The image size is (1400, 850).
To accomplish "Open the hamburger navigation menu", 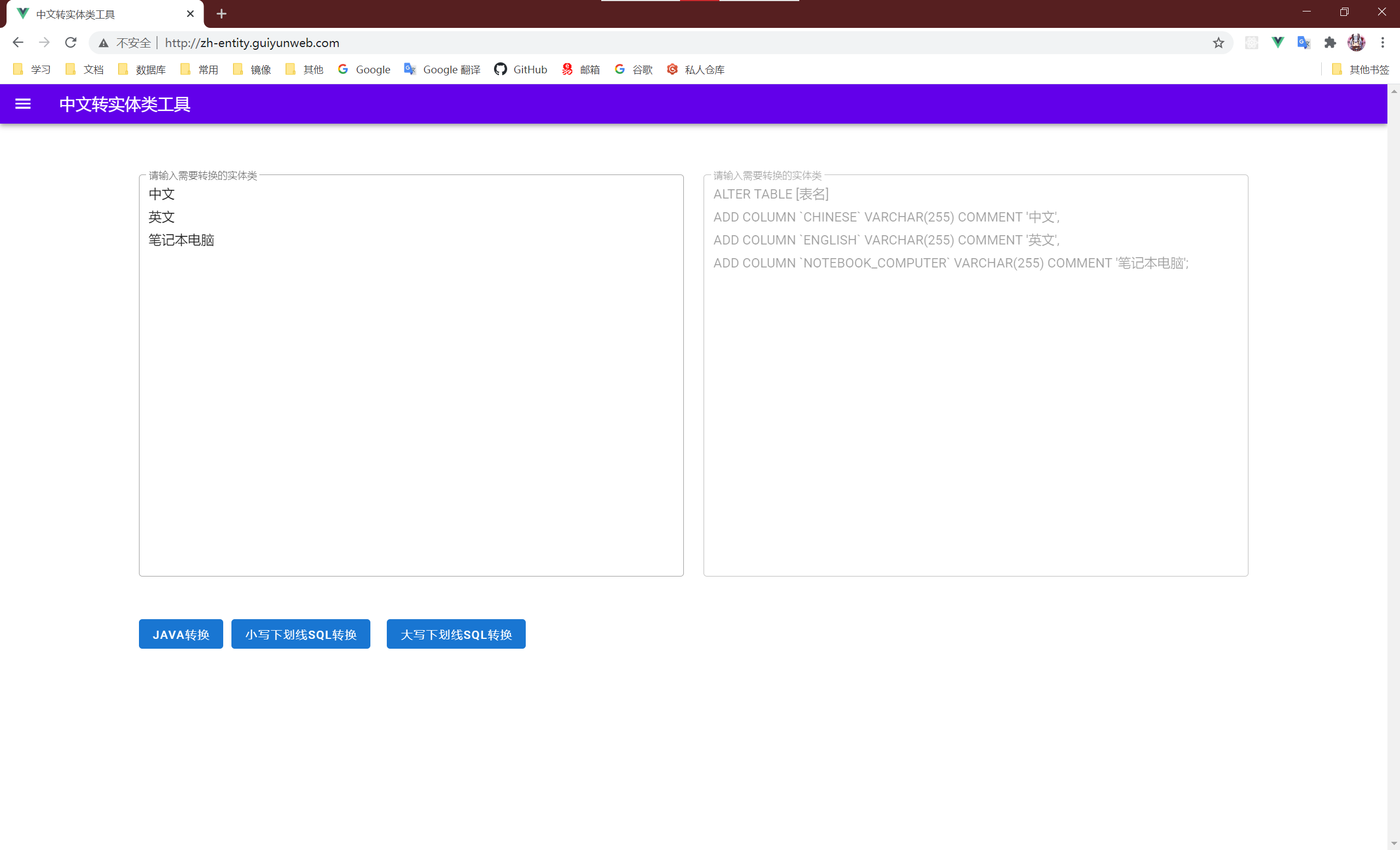I will coord(23,103).
